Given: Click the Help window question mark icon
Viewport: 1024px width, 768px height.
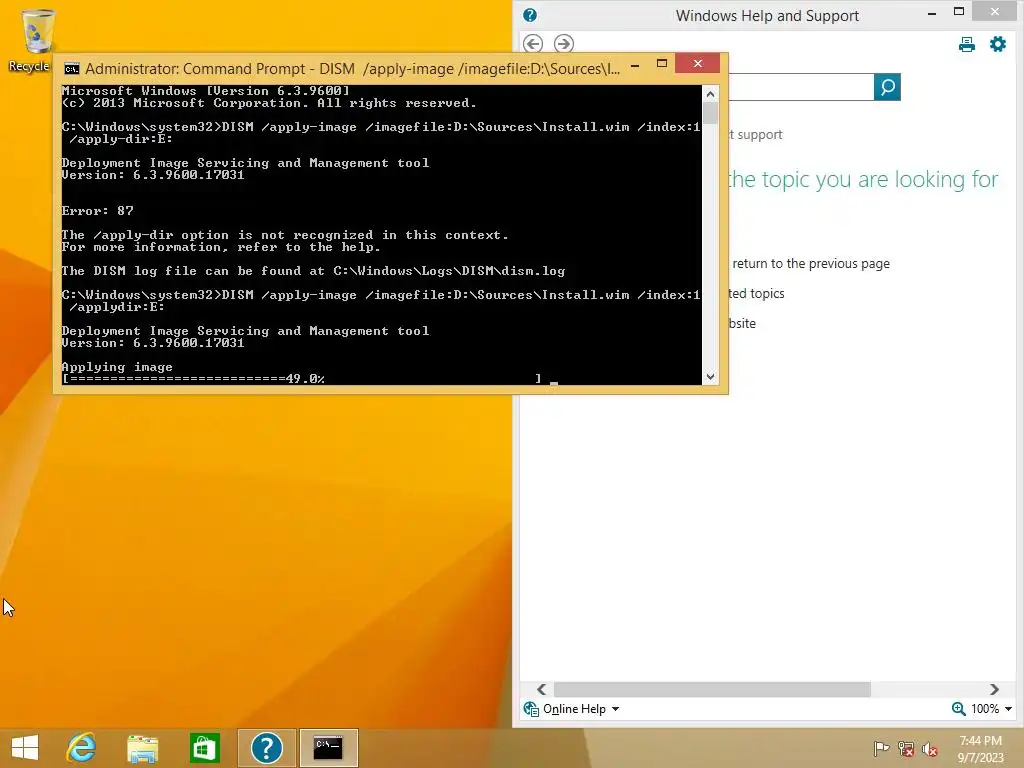Looking at the screenshot, I should pyautogui.click(x=530, y=15).
